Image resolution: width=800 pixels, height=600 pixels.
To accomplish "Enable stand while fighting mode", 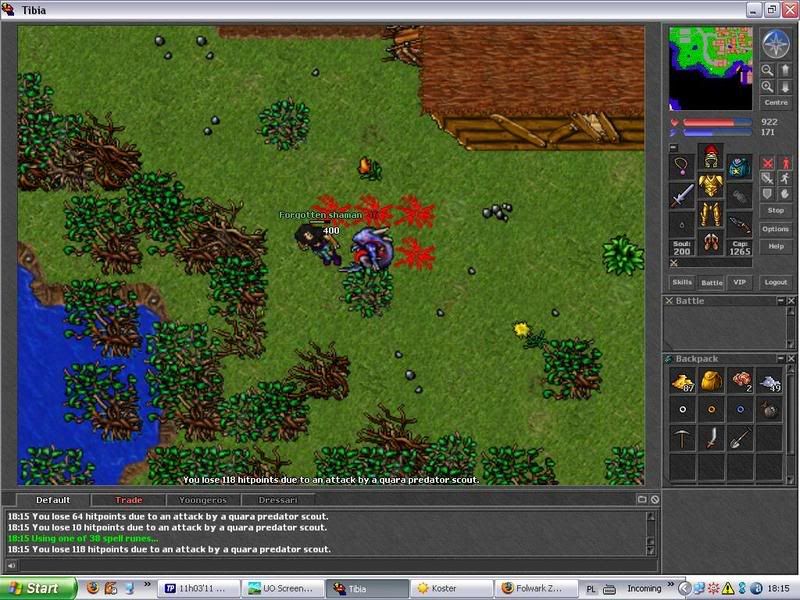I will point(785,163).
